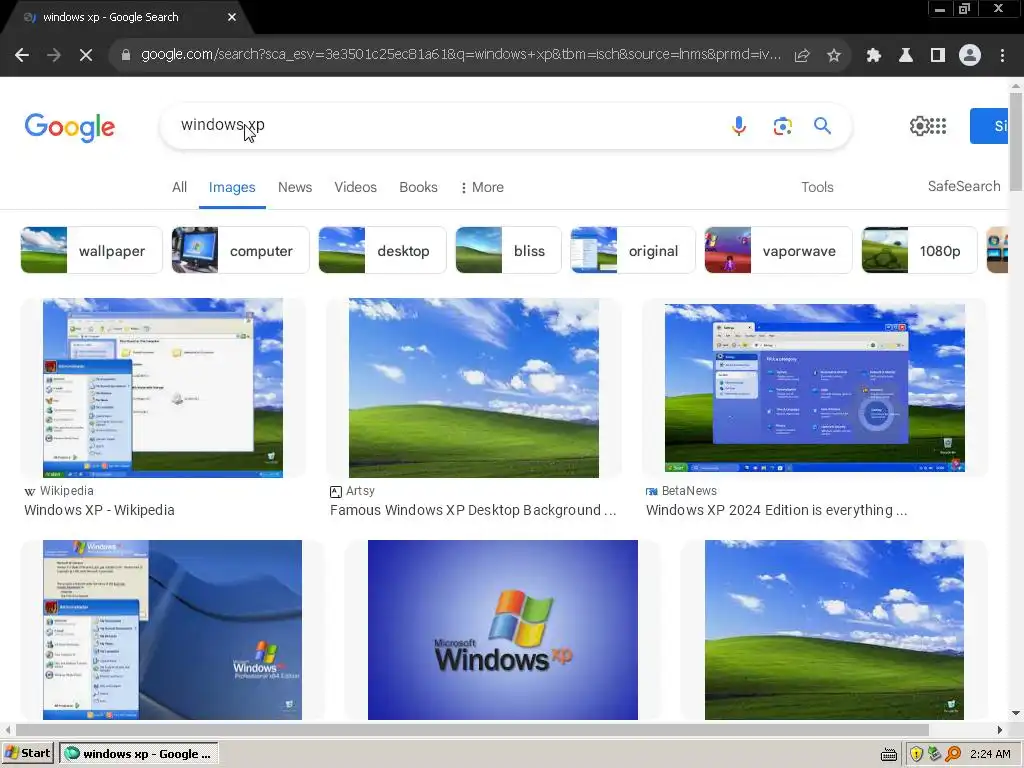
Task: Select the Chrome taskbar window button
Action: click(139, 754)
